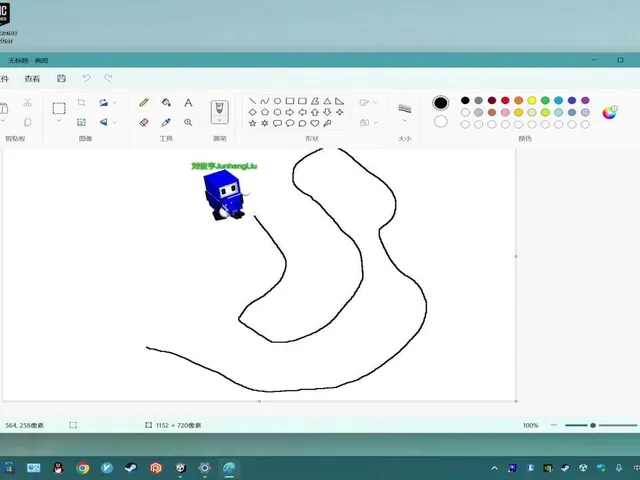Open Steam from the taskbar
The width and height of the screenshot is (640, 480).
pos(131,468)
